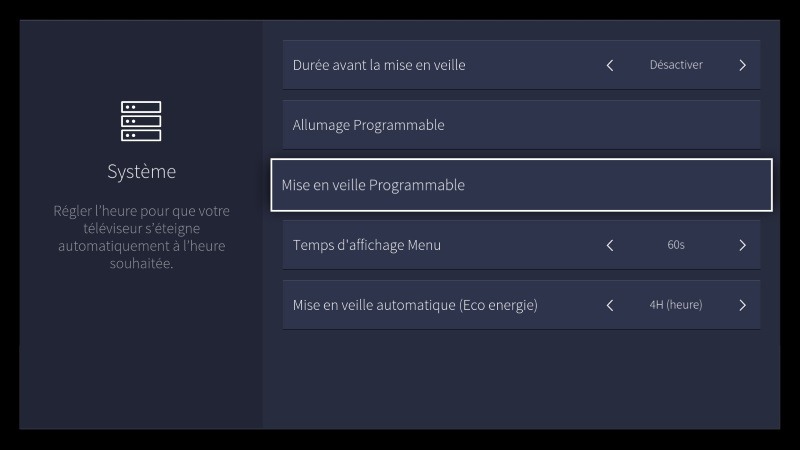Image resolution: width=800 pixels, height=450 pixels.
Task: Select the Temps d'affichage Menu label
Action: (x=367, y=245)
